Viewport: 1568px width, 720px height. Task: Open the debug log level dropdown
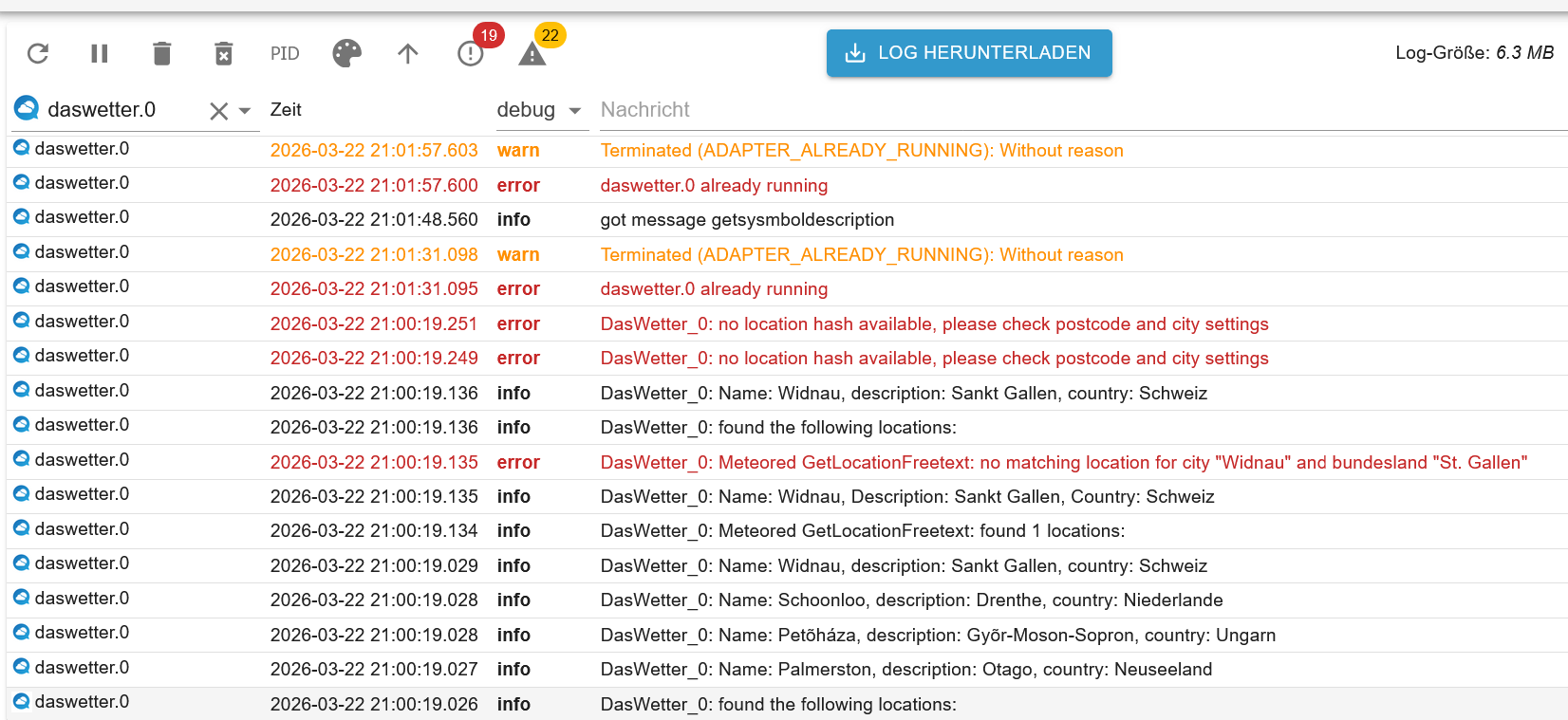[541, 110]
